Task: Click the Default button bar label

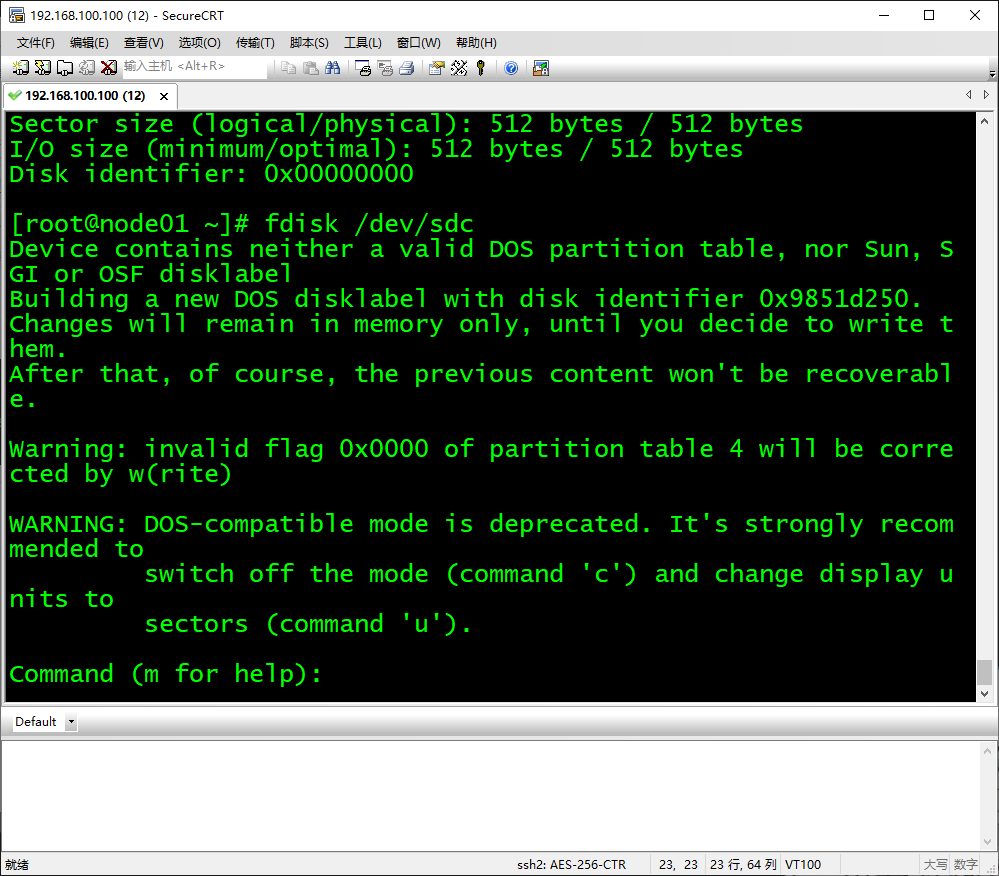Action: tap(36, 722)
